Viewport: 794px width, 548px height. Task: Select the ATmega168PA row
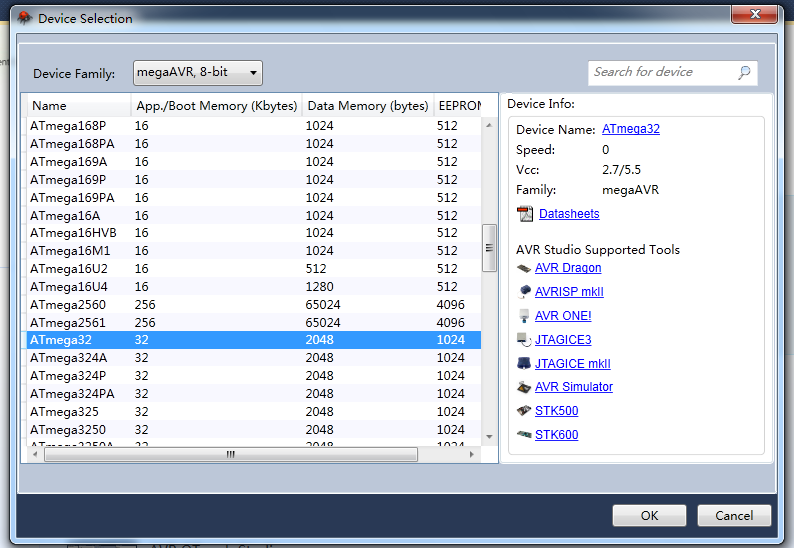[x=253, y=144]
